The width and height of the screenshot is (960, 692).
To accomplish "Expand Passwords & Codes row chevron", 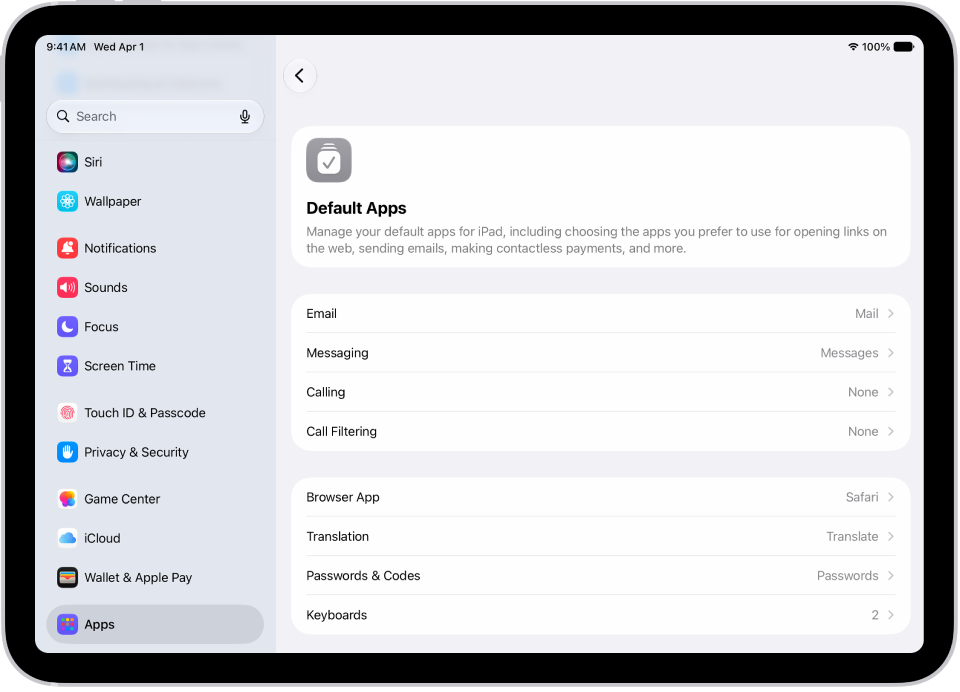I will 891,576.
